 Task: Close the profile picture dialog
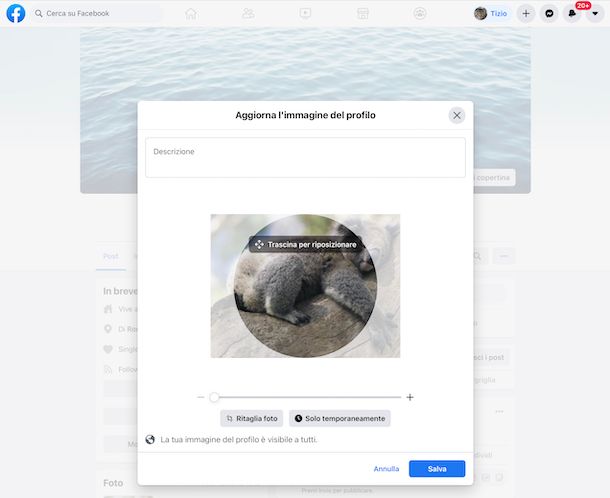point(457,116)
